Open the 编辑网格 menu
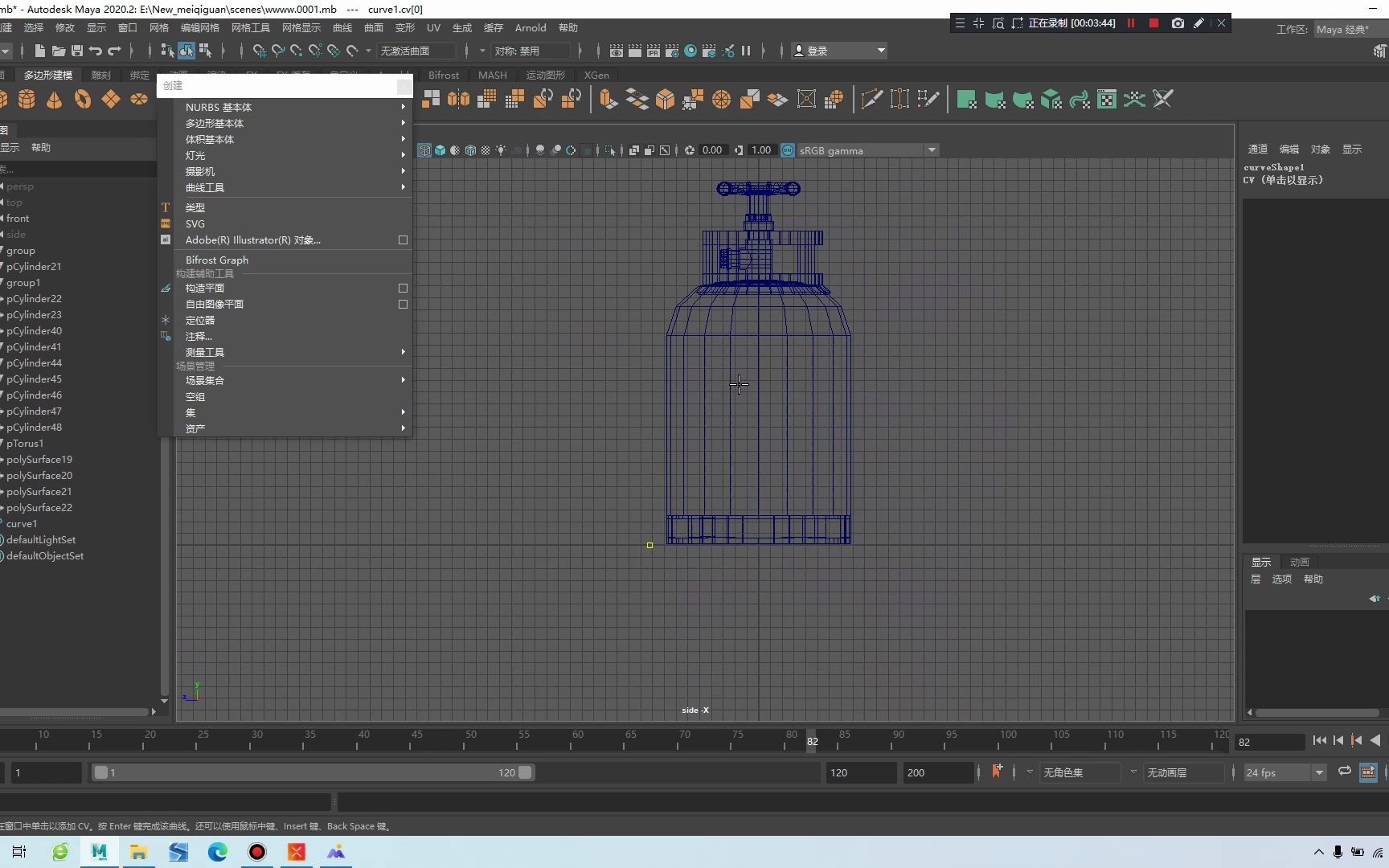1389x868 pixels. click(x=200, y=27)
